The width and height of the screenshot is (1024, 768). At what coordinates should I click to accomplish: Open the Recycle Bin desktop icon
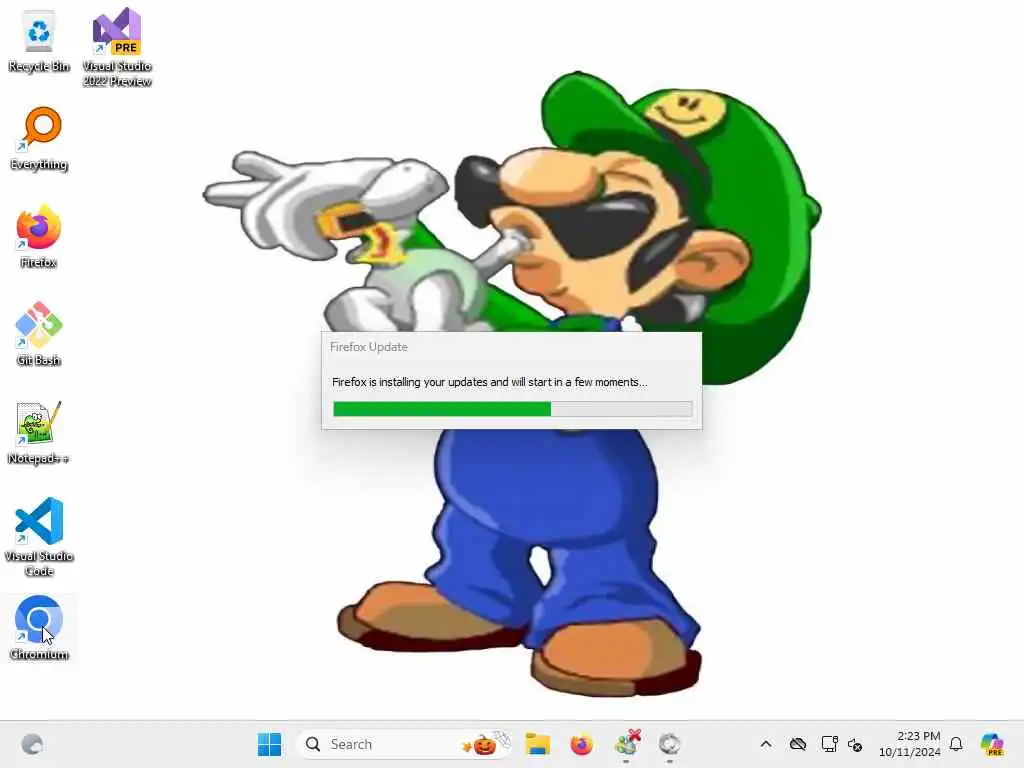(x=39, y=42)
